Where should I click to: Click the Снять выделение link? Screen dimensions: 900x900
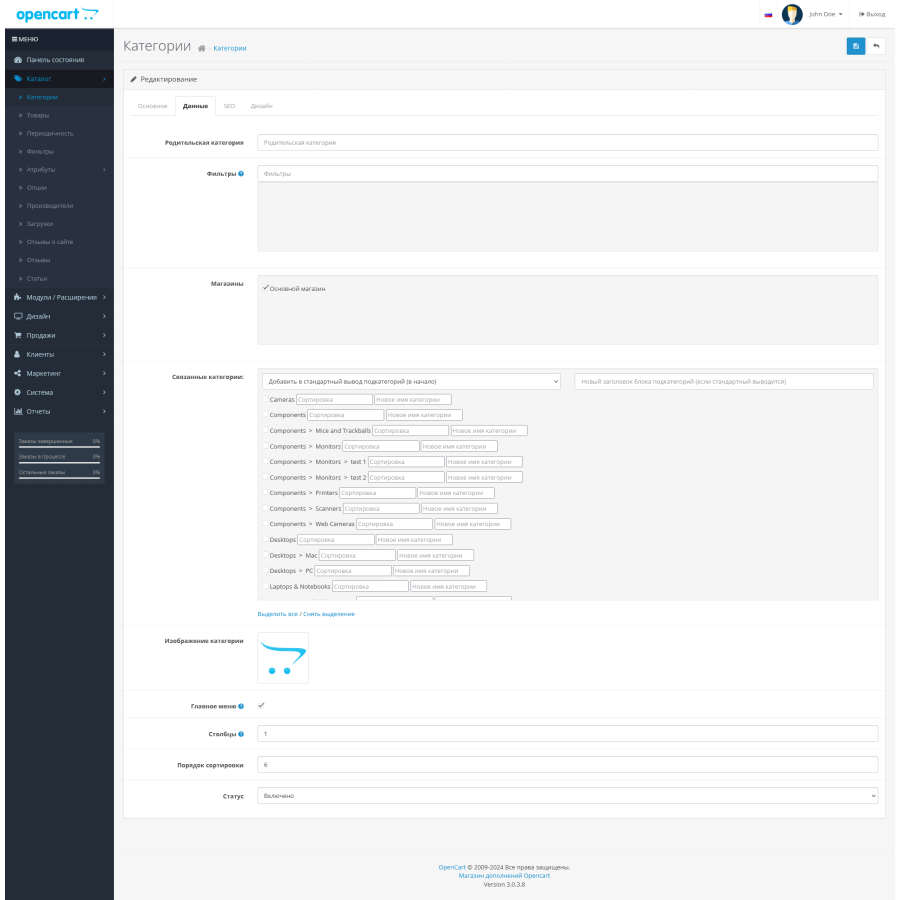point(329,614)
